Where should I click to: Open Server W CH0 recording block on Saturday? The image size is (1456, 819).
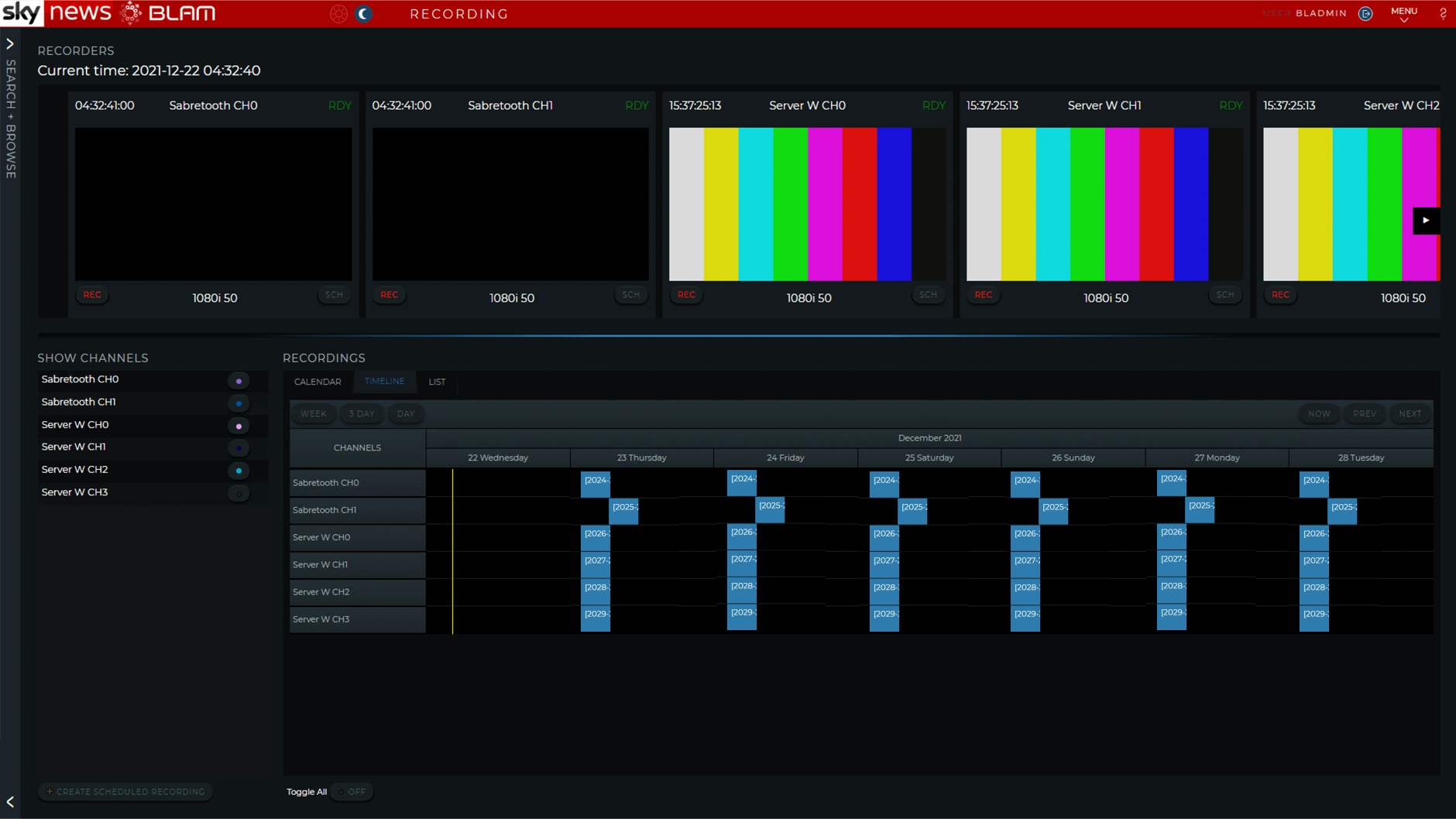click(884, 537)
